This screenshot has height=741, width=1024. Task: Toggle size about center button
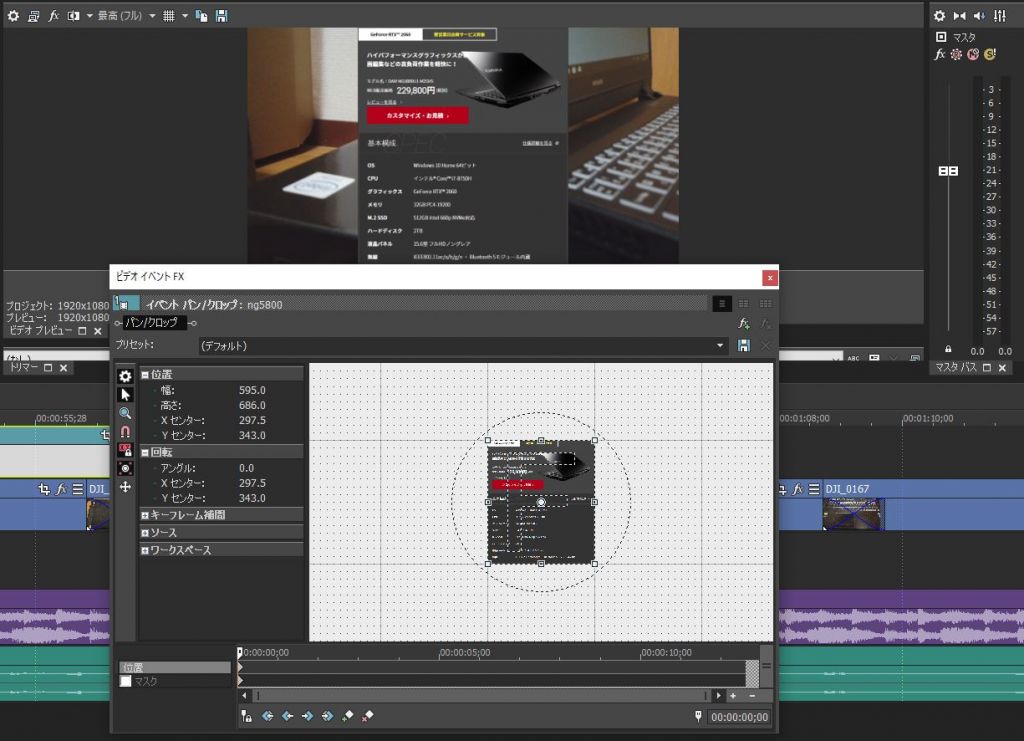click(125, 468)
